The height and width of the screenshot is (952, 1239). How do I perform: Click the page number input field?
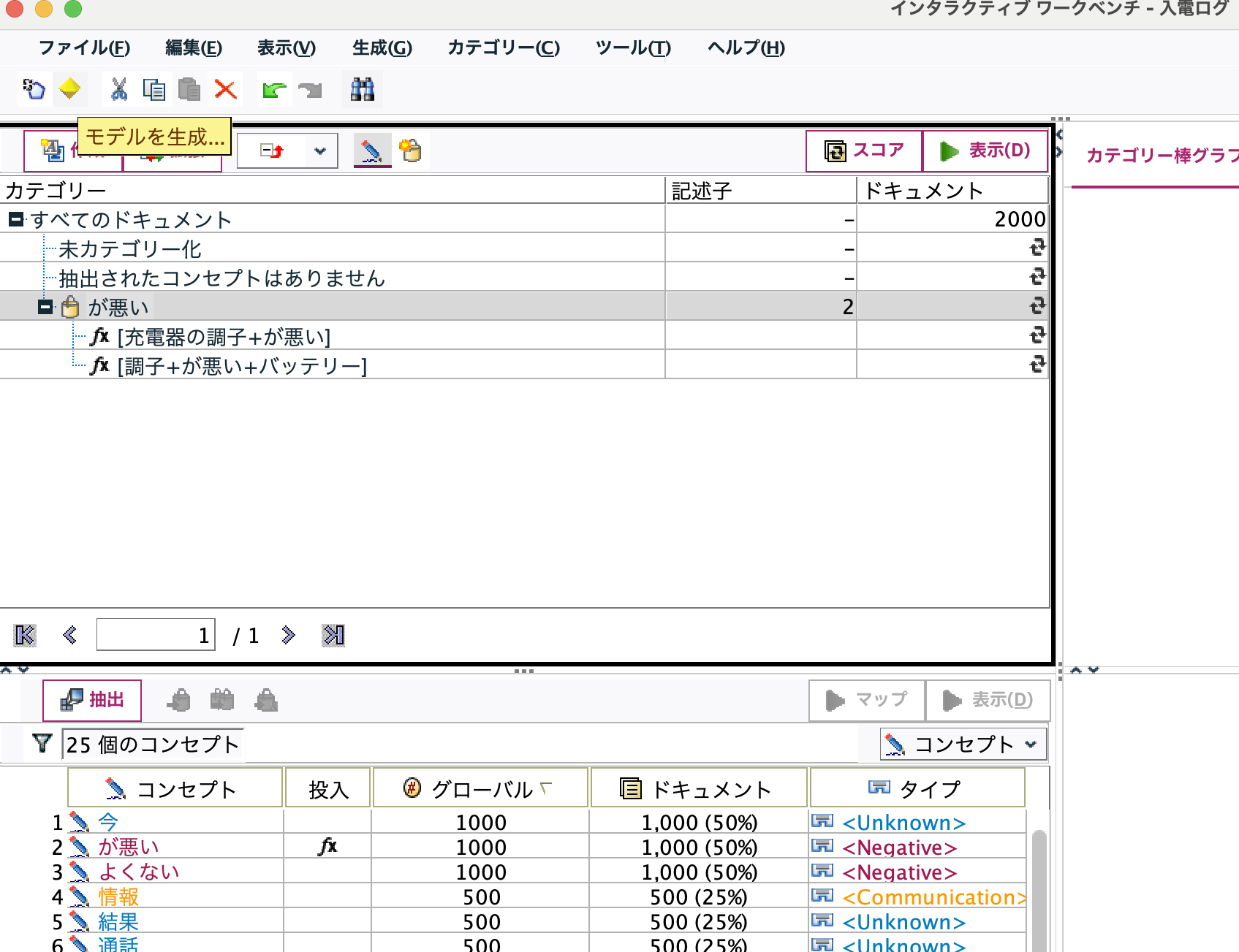tap(155, 634)
